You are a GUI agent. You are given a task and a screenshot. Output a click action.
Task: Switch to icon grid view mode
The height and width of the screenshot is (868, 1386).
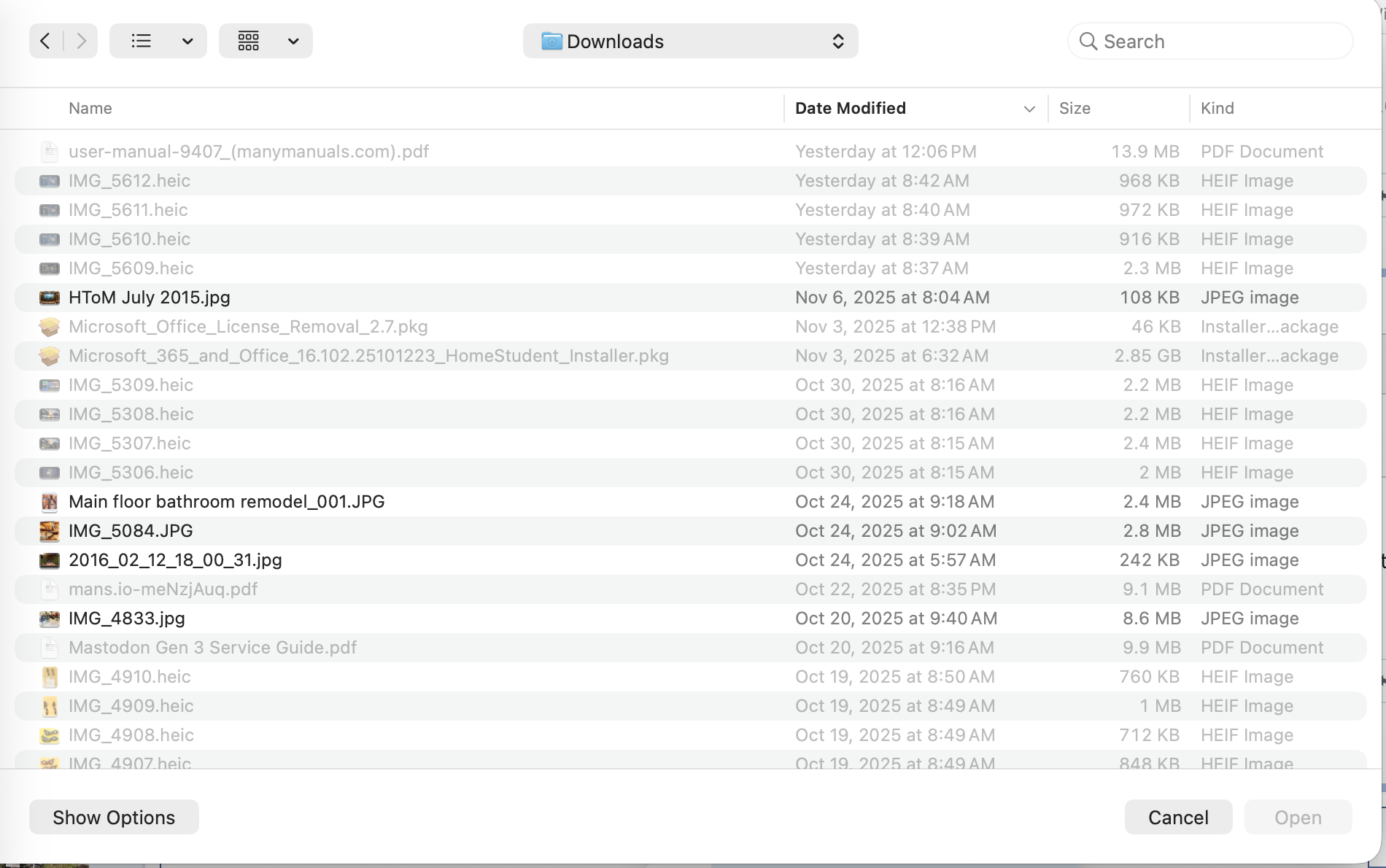(249, 41)
